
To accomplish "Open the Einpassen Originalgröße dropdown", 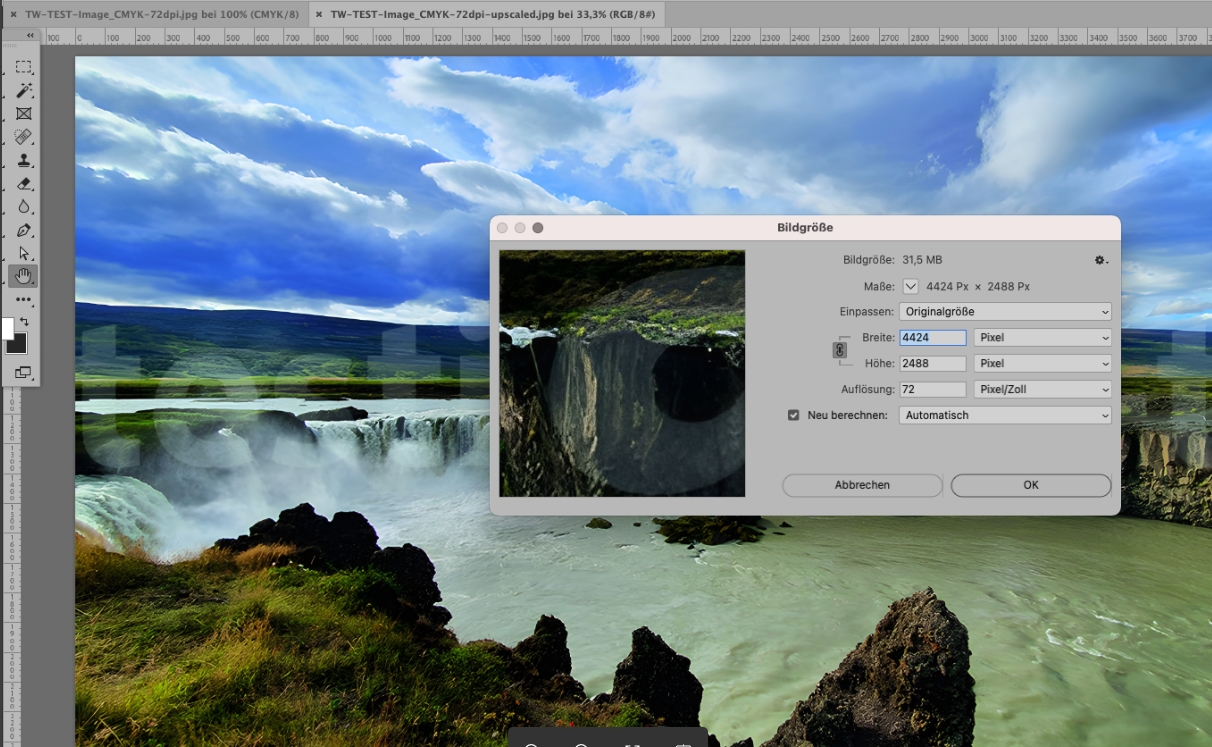I will tap(1005, 312).
